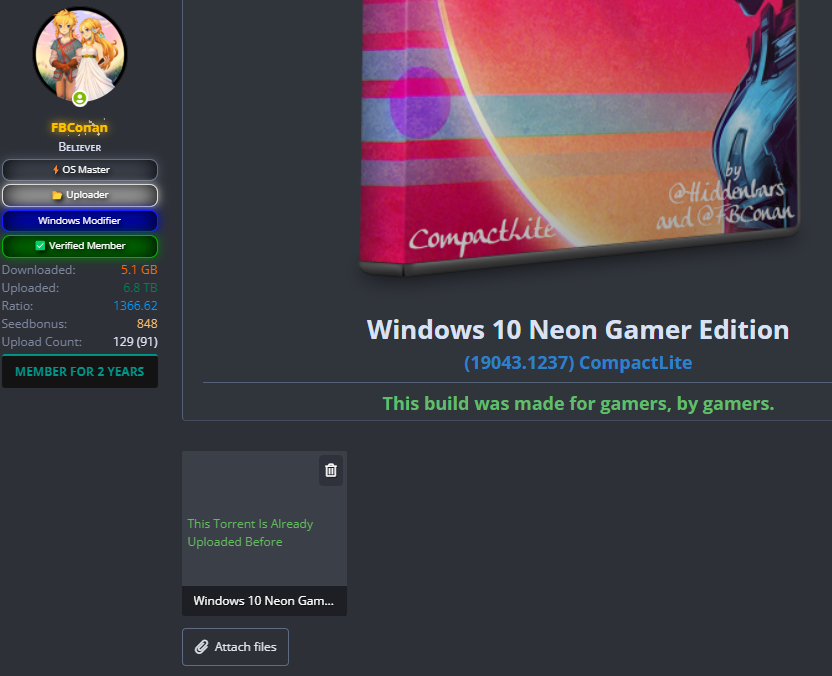This screenshot has width=832, height=676.
Task: Click the Ratio value 1366.62
Action: pos(135,306)
